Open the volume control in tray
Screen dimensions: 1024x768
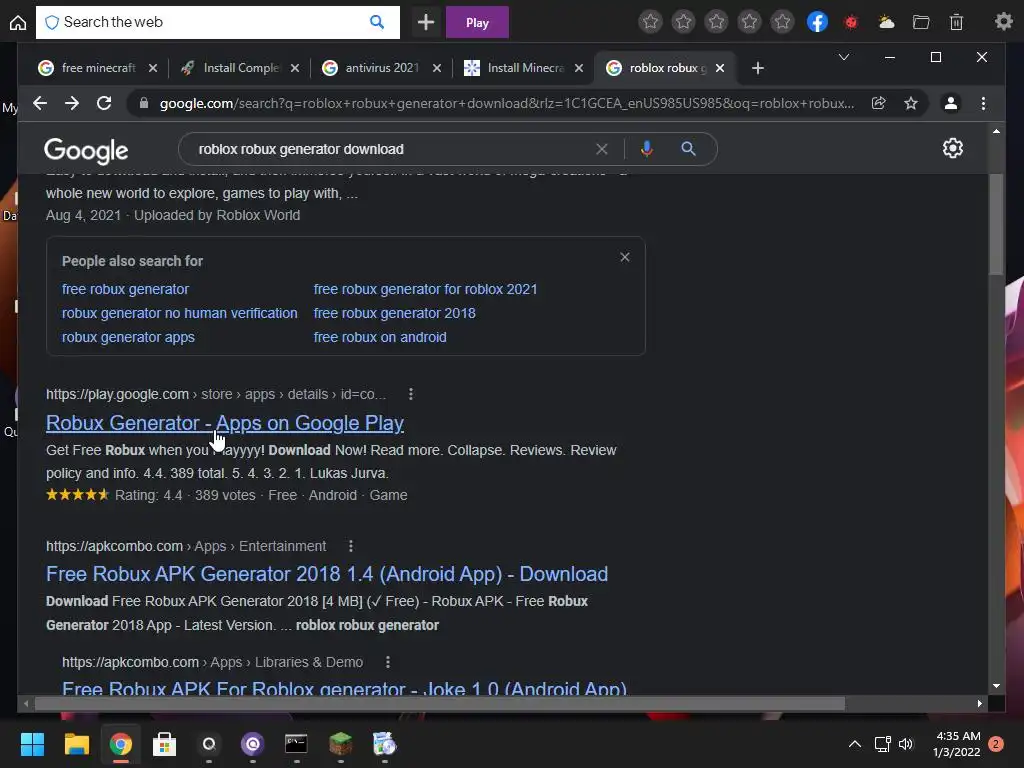906,744
